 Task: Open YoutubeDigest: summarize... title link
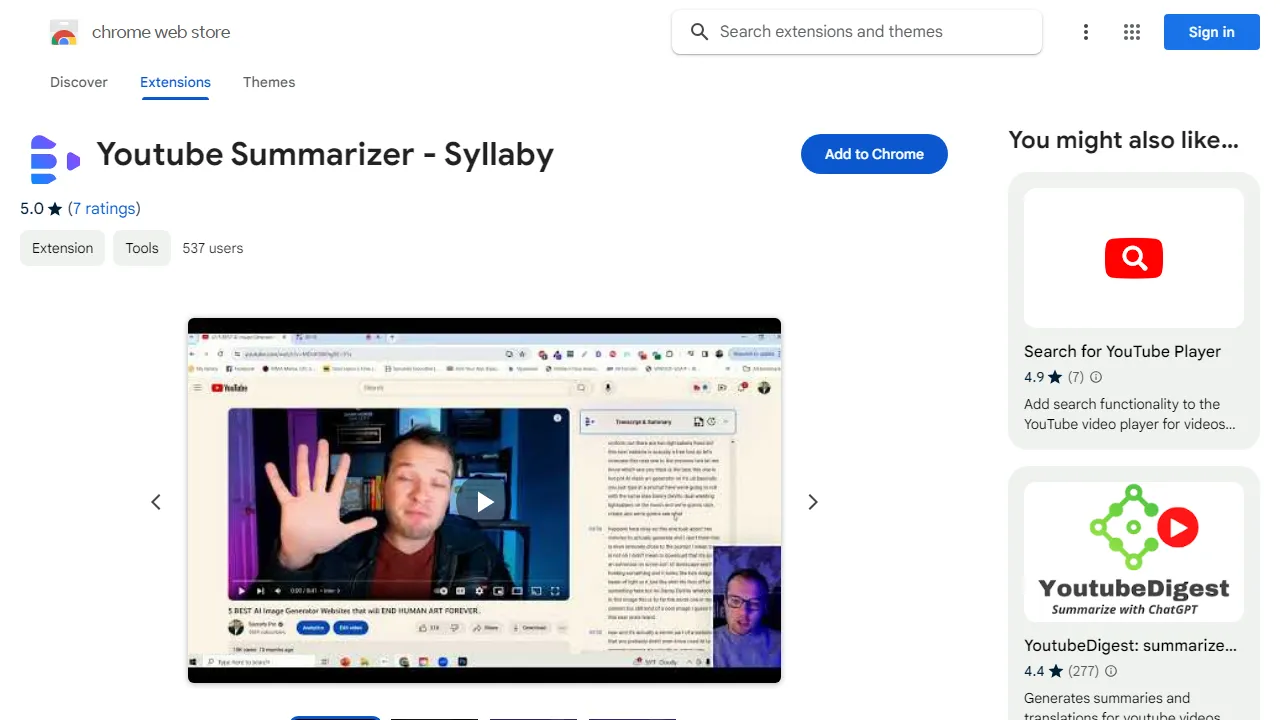[x=1130, y=645]
